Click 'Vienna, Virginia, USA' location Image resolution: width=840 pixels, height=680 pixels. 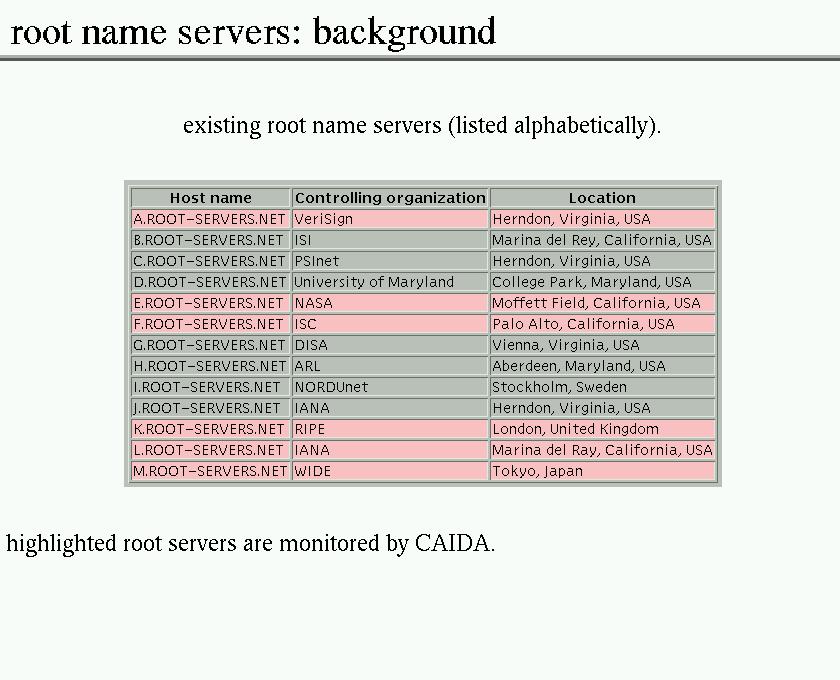click(x=603, y=345)
